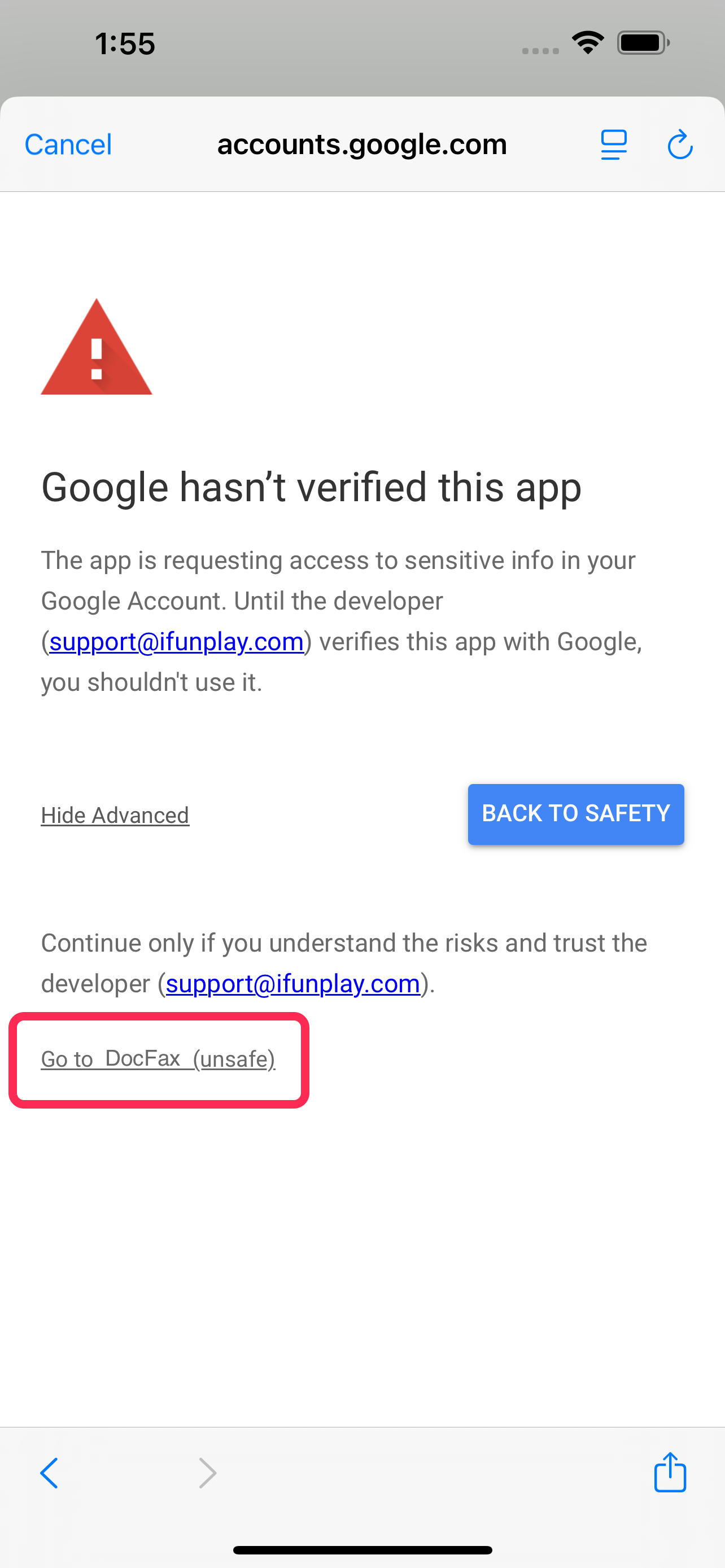The height and width of the screenshot is (1568, 725).
Task: Tap the 1:55 clock in status bar
Action: [125, 44]
